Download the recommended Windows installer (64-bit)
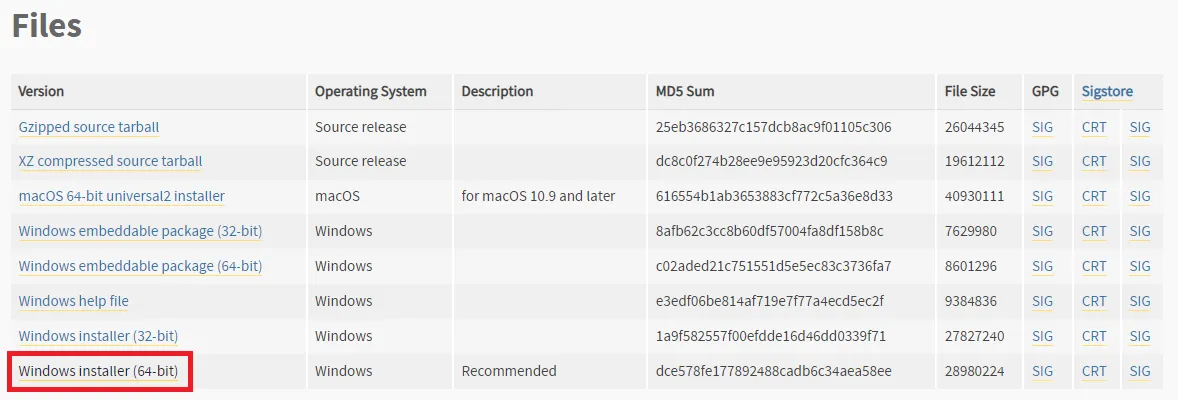 click(98, 371)
